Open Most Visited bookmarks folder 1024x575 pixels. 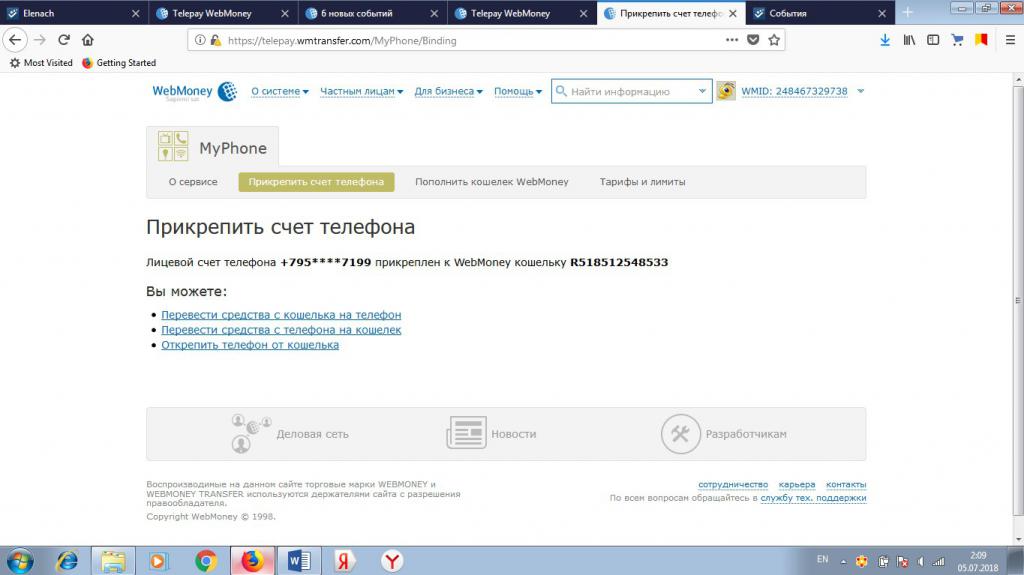(40, 63)
